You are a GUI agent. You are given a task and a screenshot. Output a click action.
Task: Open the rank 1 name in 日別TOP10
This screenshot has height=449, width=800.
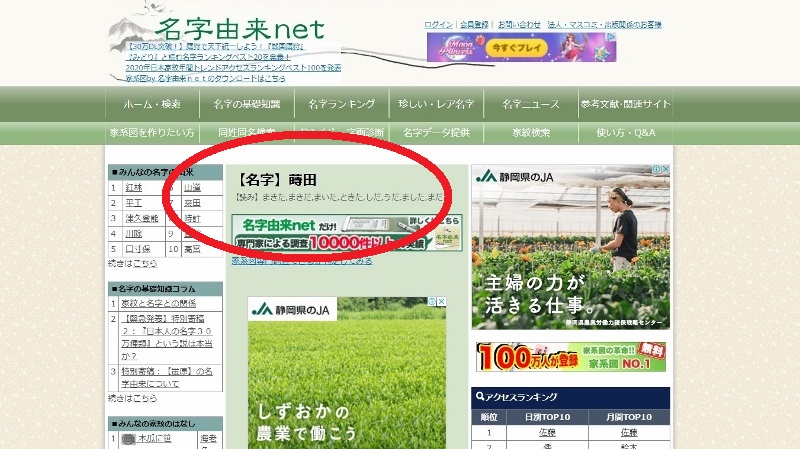[x=547, y=433]
